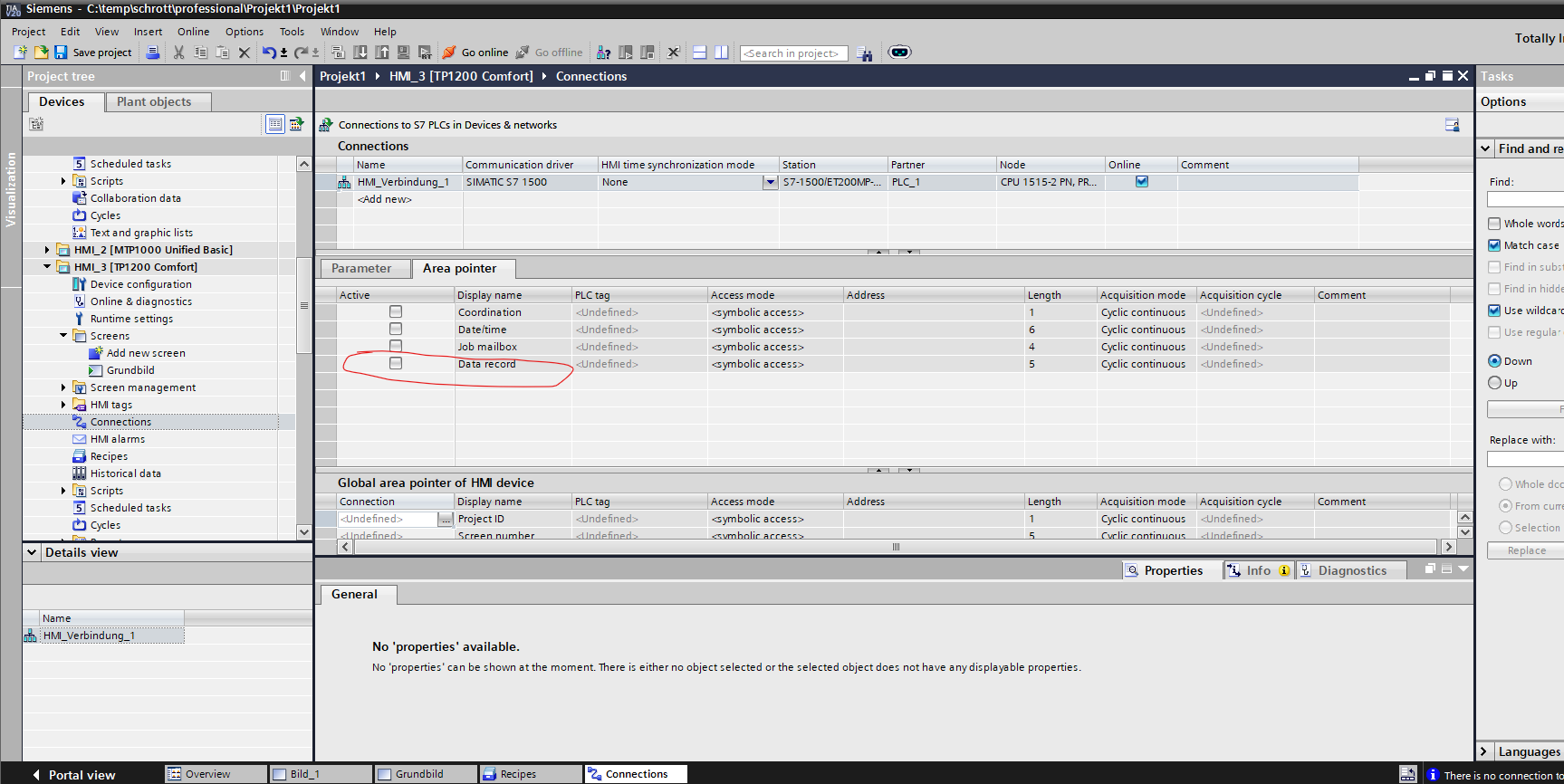The width and height of the screenshot is (1564, 784).
Task: Click Connections to S7 PLCs network icon
Action: pyautogui.click(x=325, y=125)
